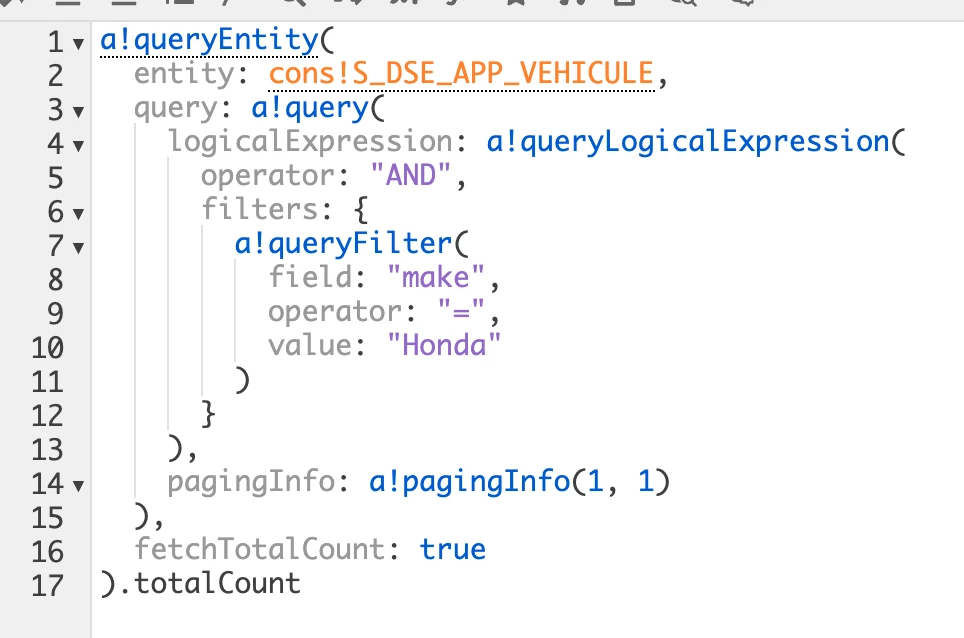Click the a!queryFilter function name
964x638 pixels.
343,244
